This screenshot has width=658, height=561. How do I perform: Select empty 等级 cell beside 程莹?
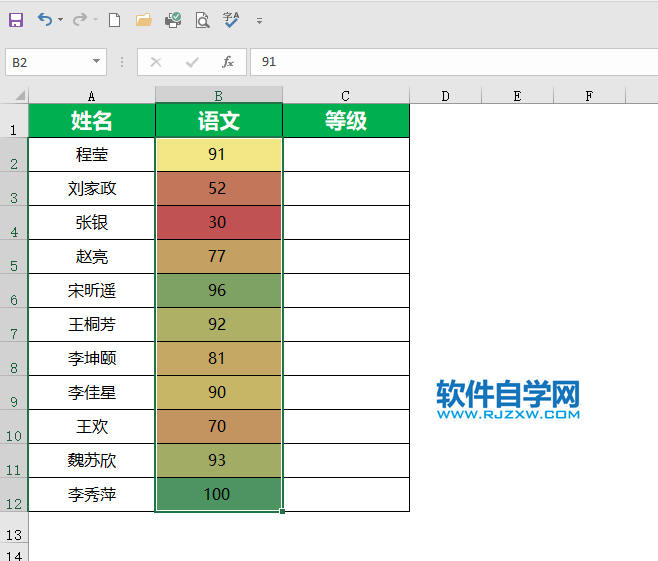point(346,154)
